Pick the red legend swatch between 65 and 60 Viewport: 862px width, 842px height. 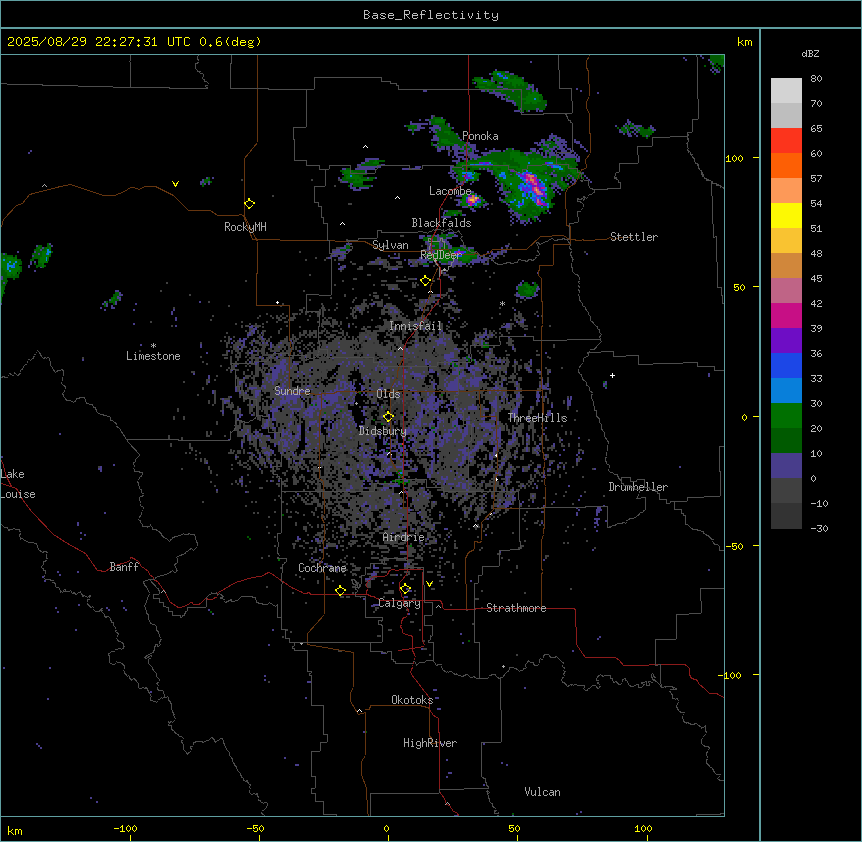click(786, 141)
